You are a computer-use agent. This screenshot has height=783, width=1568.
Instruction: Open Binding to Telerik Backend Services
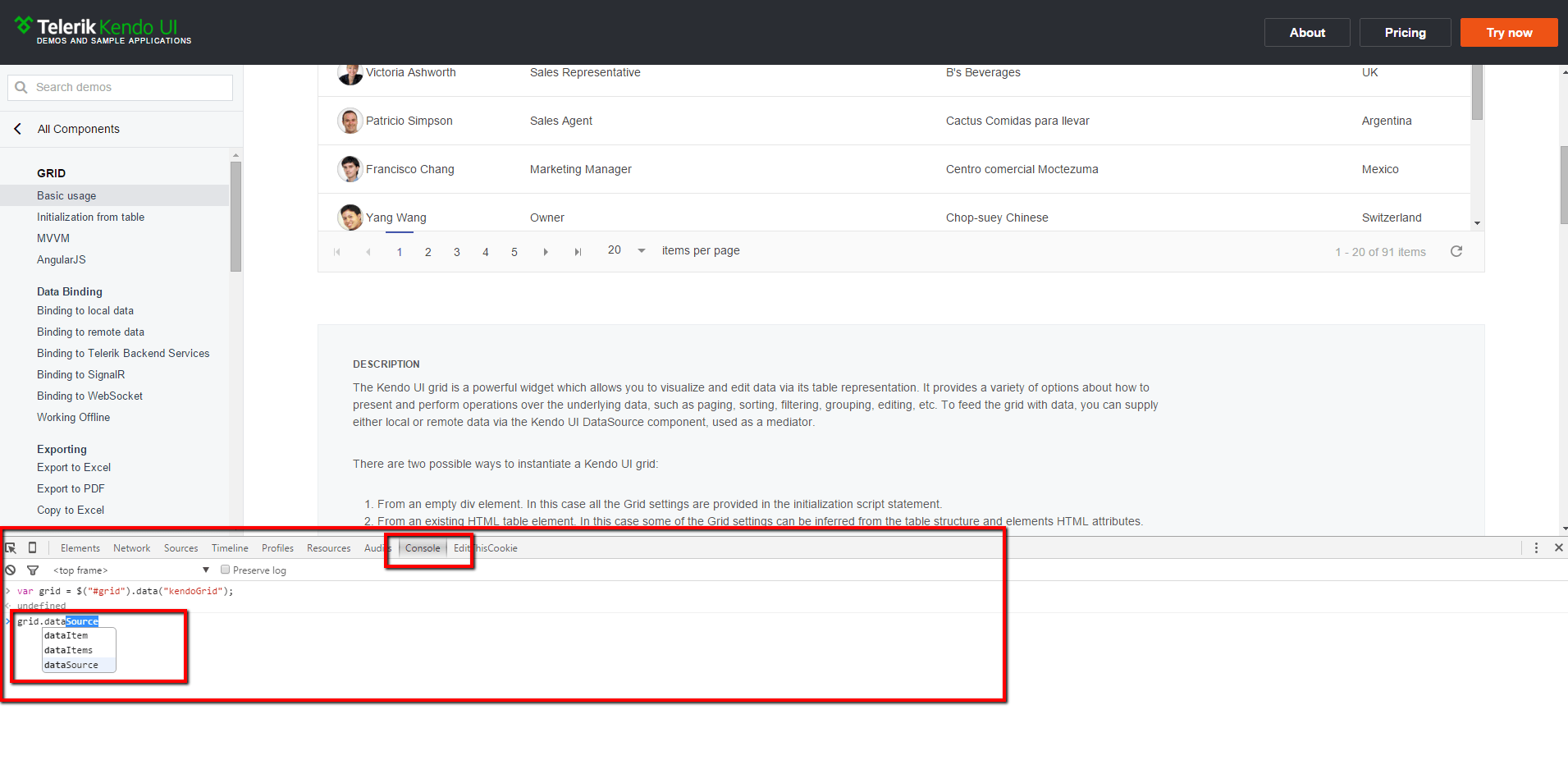(123, 353)
